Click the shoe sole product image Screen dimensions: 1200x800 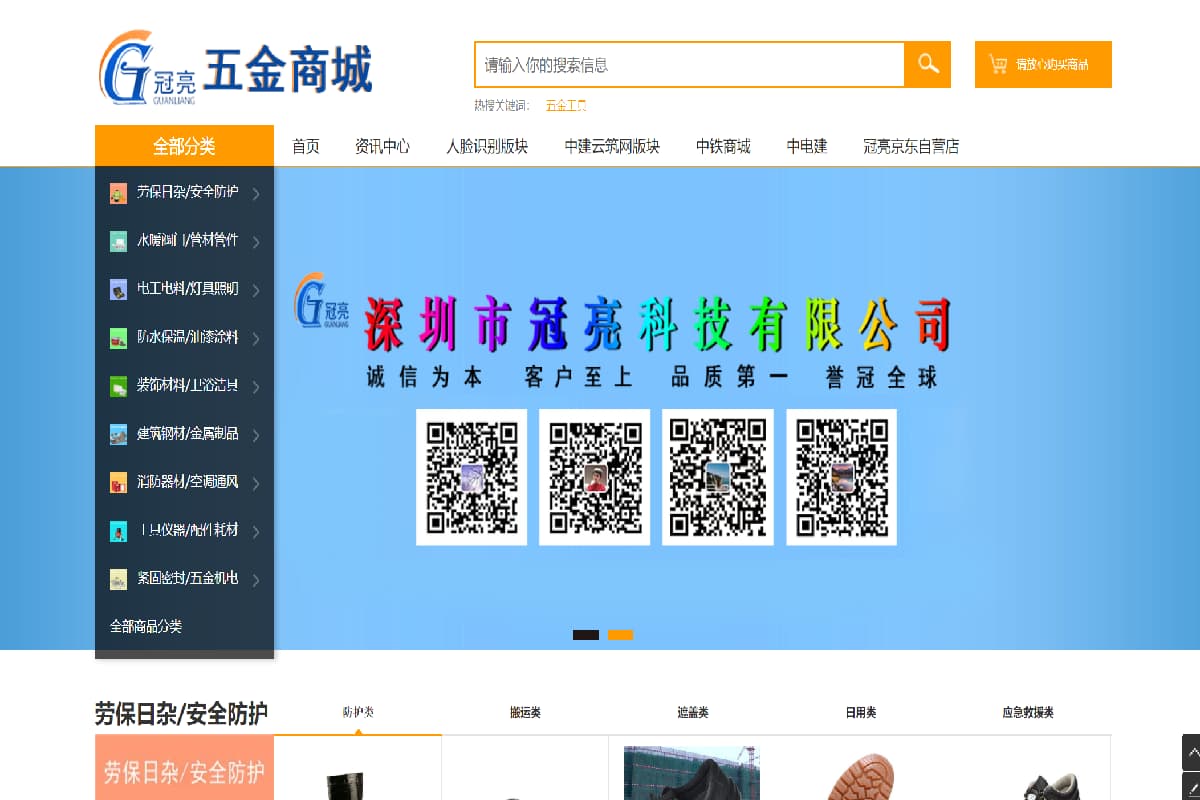click(860, 775)
